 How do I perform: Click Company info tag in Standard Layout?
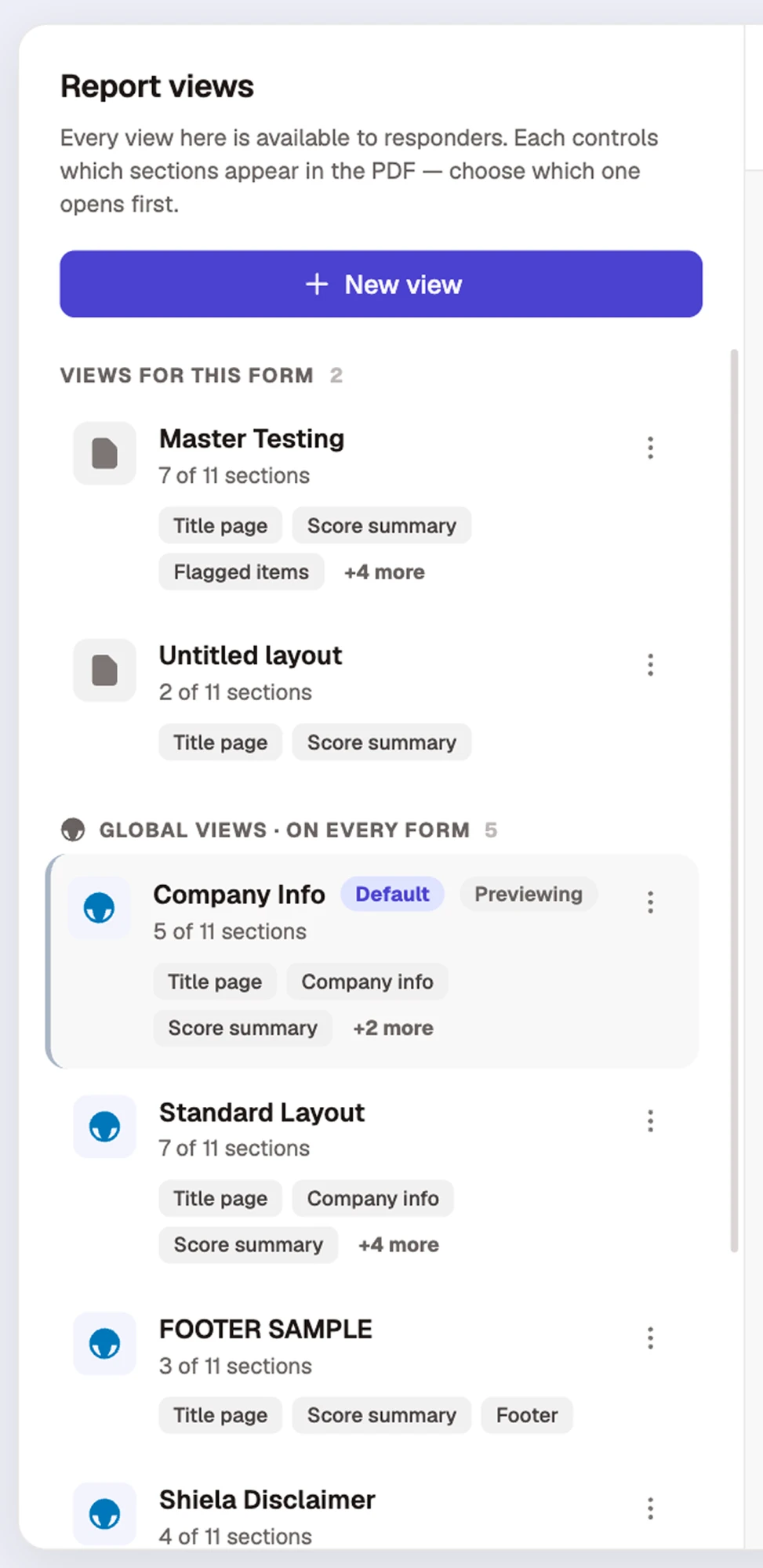(x=373, y=1199)
